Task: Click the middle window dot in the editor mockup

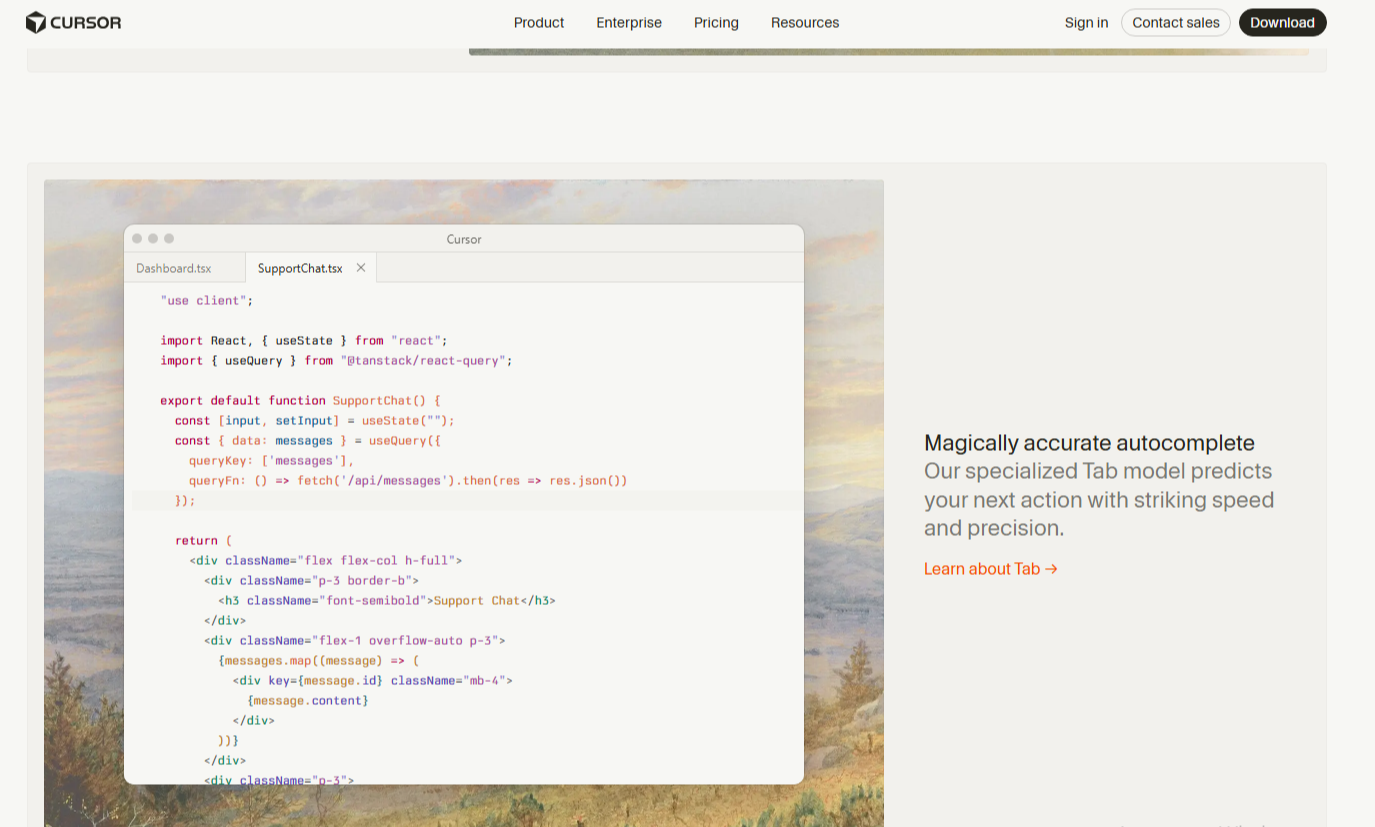Action: click(153, 238)
